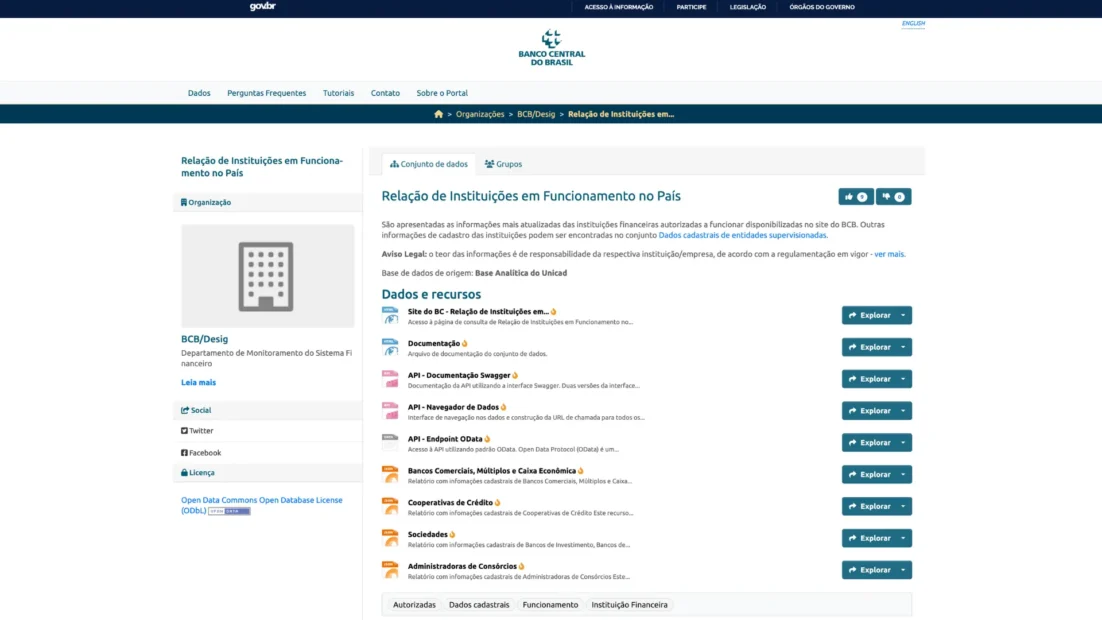Expand Explorar dropdown for Sociedades
This screenshot has height=620, width=1102.
(x=904, y=538)
